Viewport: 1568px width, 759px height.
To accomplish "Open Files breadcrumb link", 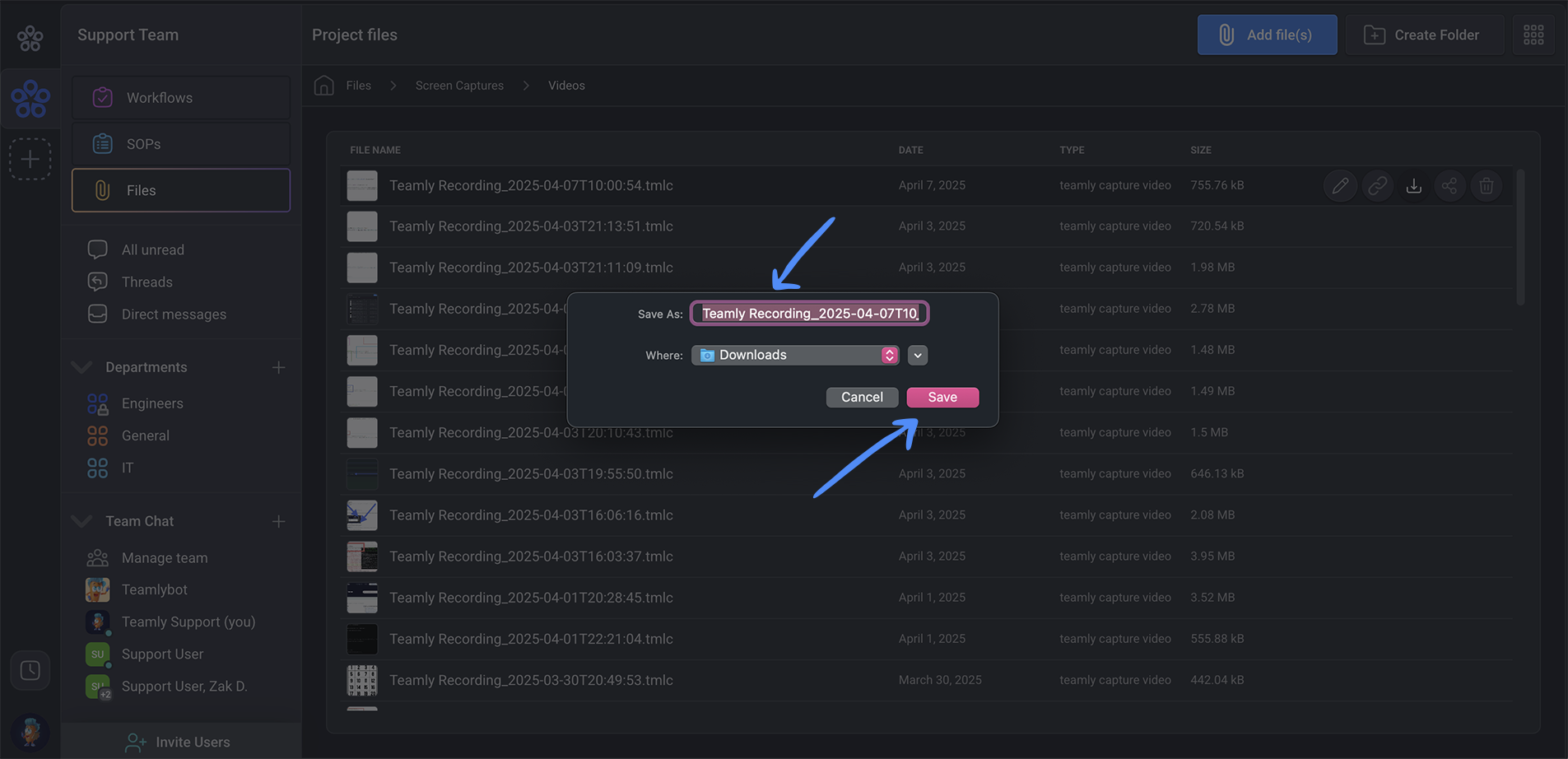I will pos(358,86).
